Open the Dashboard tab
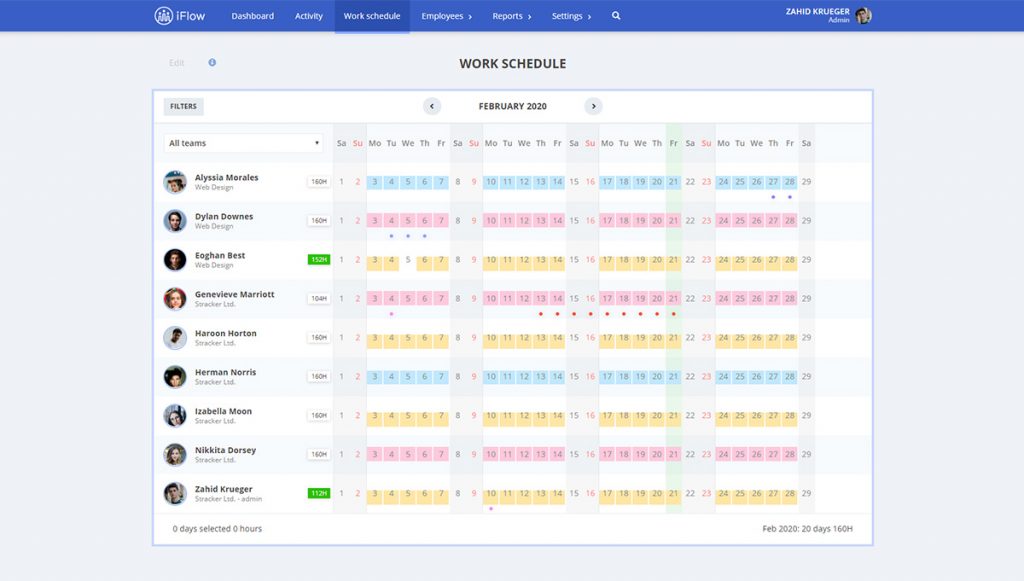Image resolution: width=1024 pixels, height=581 pixels. (x=252, y=16)
